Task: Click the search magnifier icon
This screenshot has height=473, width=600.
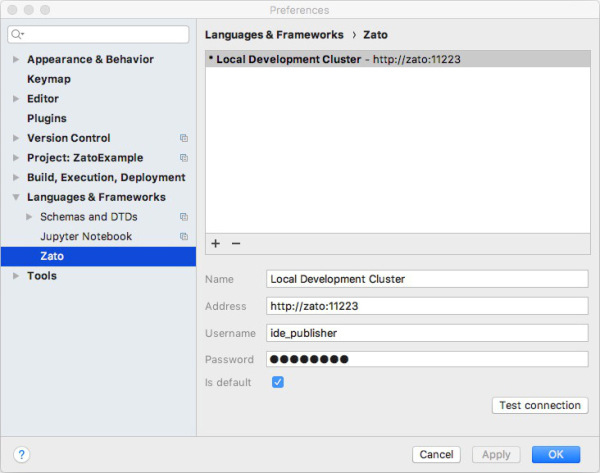Action: coord(17,34)
